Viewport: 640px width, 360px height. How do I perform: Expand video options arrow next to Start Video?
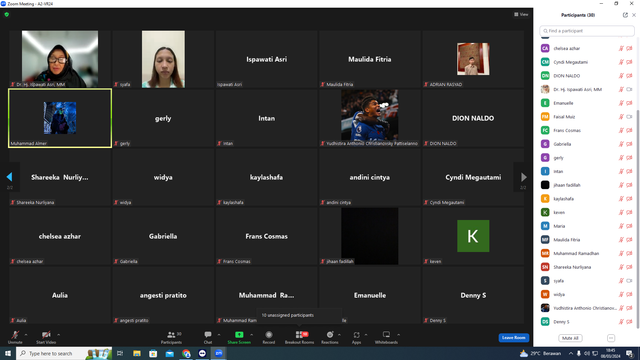[x=58, y=335]
